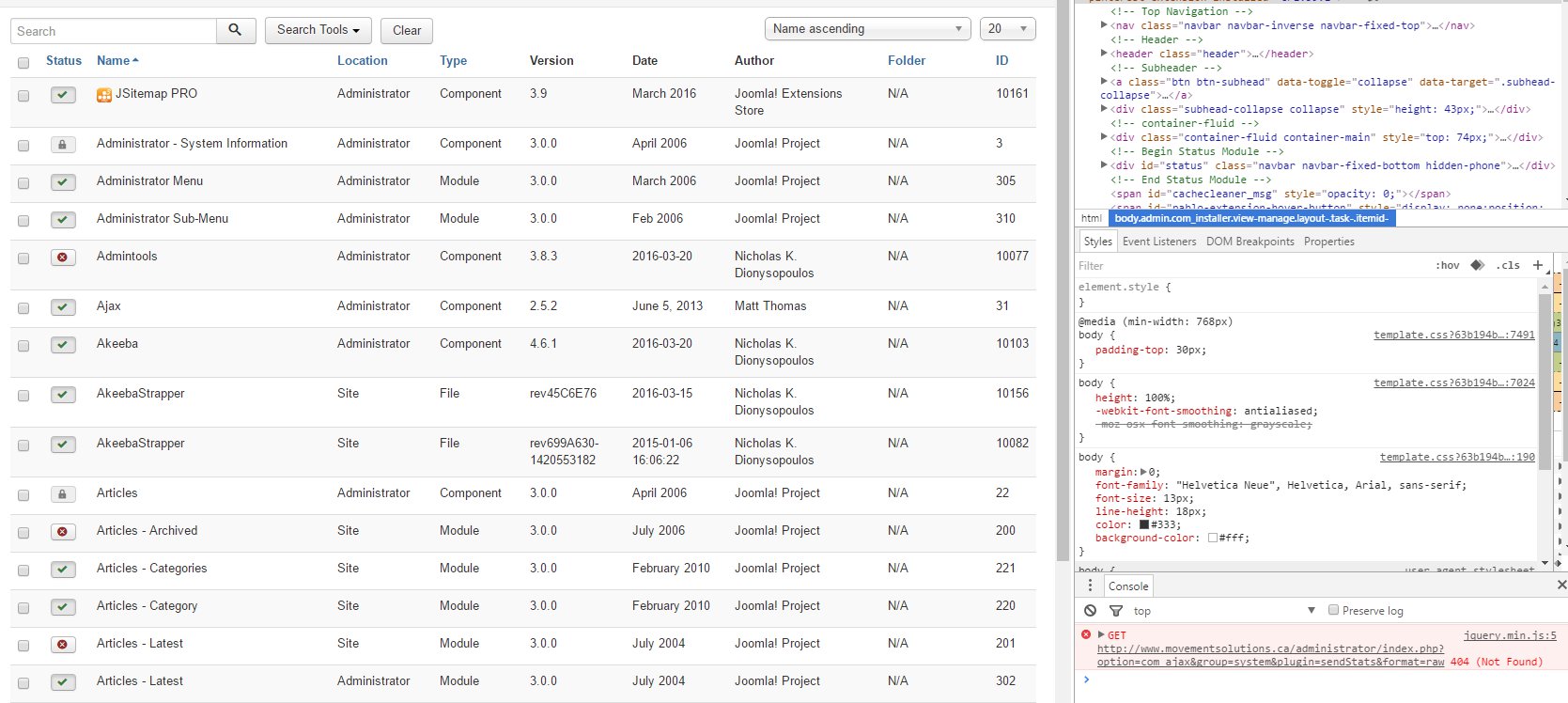Select checkbox for Articles - Archived row
1568x703 pixels.
pos(23,533)
